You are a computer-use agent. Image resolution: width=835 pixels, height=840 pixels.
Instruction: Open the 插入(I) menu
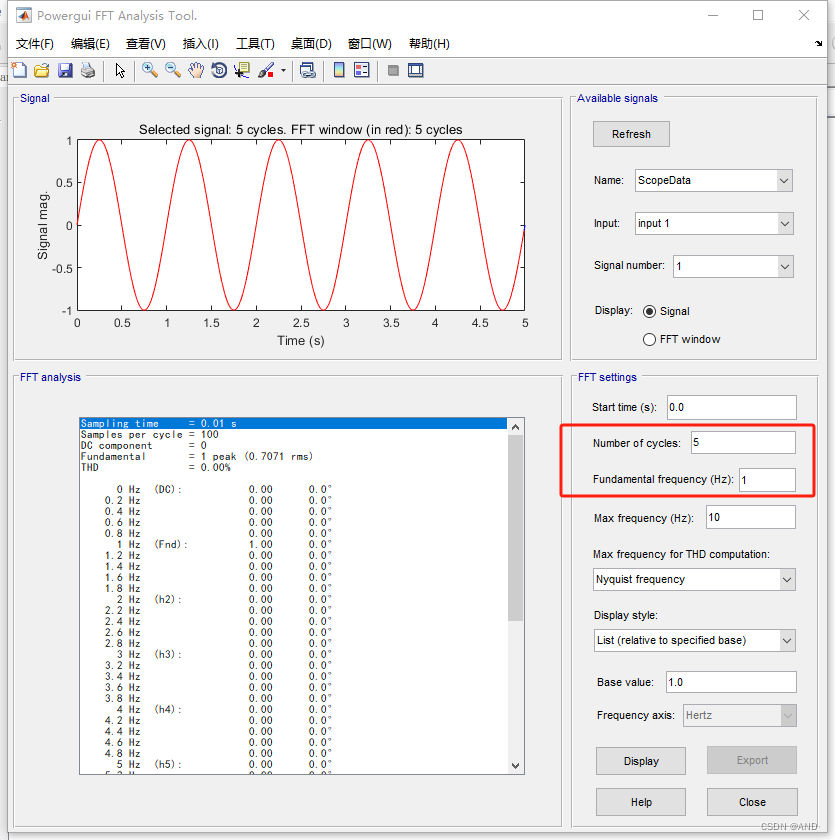pos(200,43)
